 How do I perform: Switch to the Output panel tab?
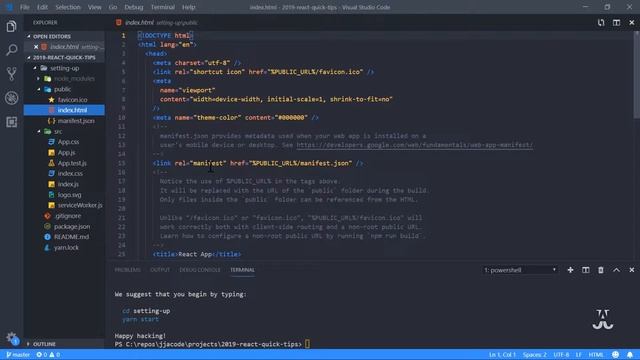[160, 270]
